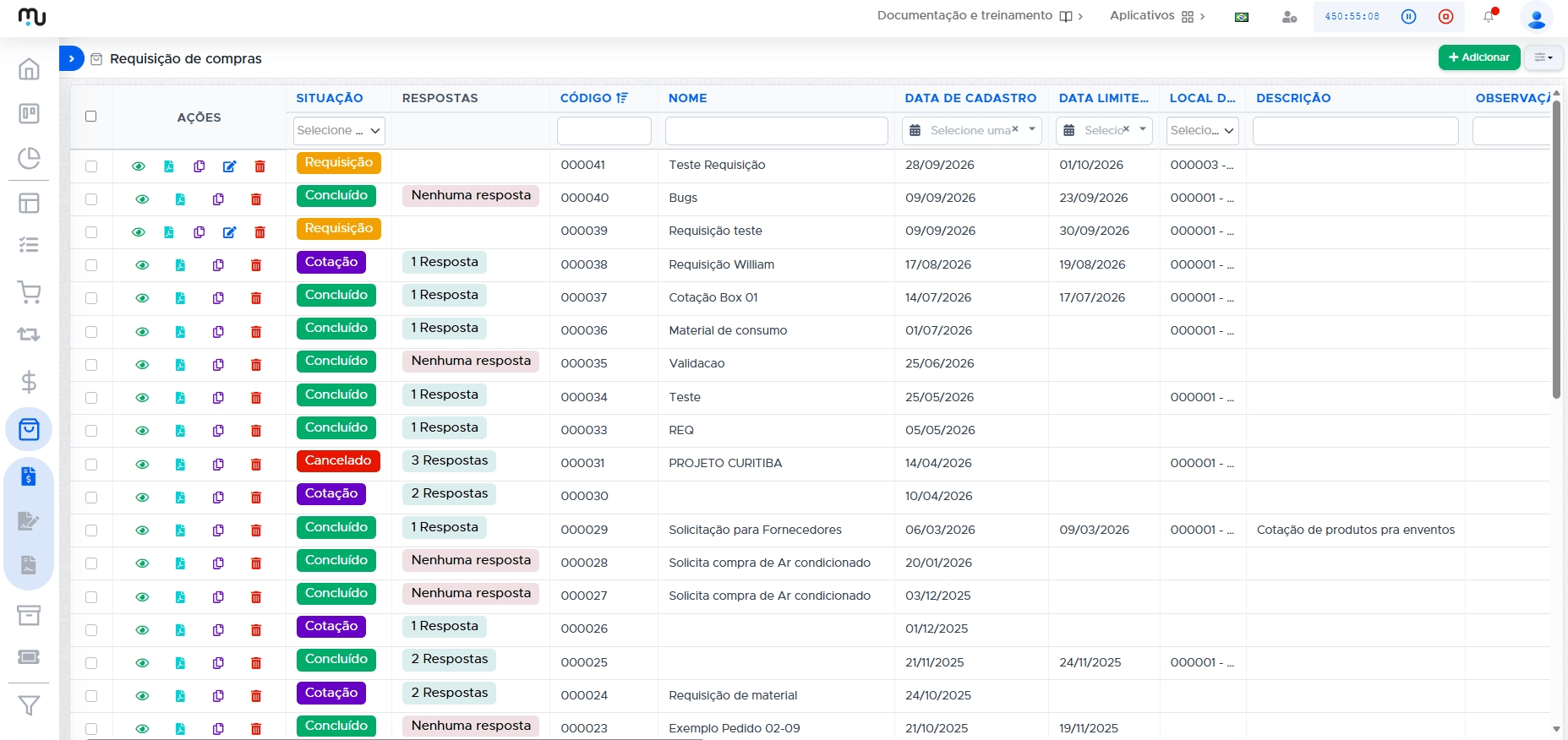Open the notifications bell
Screen dimensions: 1568x740
(1489, 16)
